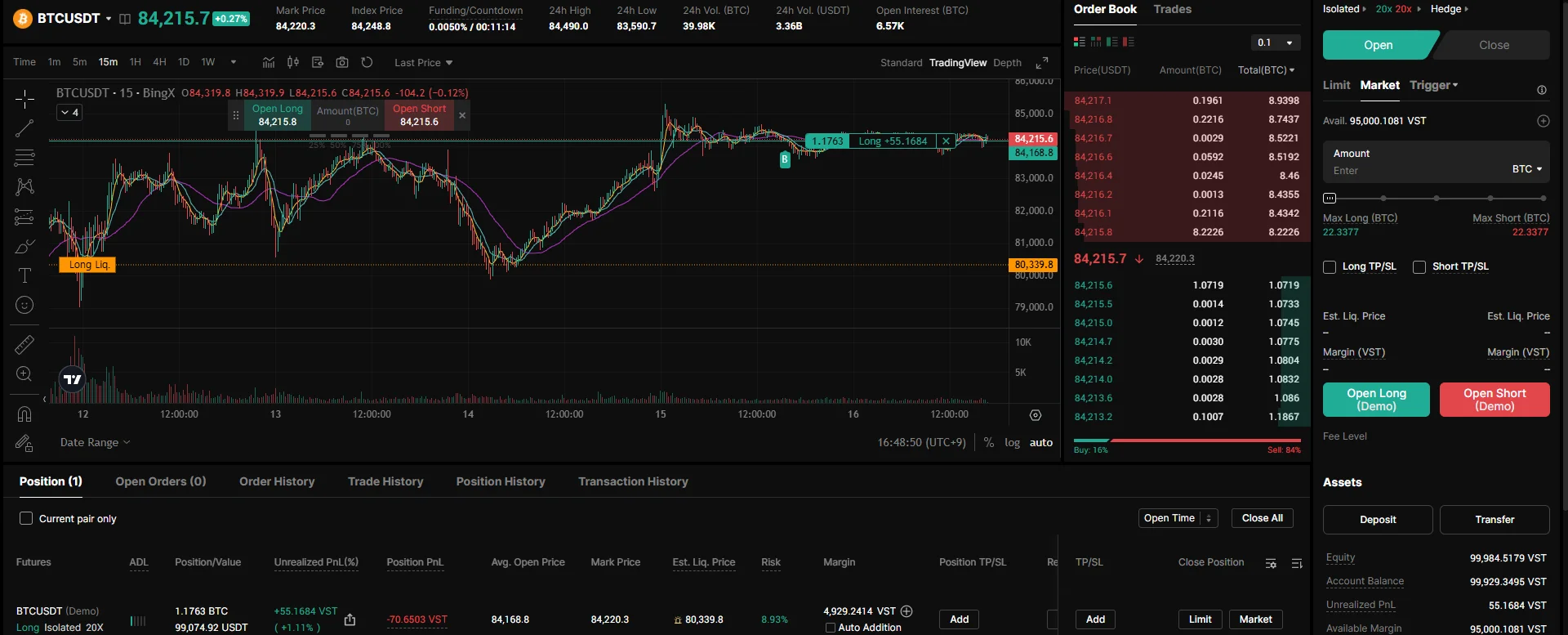Select the crosshair cursor tool
The height and width of the screenshot is (635, 1568).
pos(24,100)
